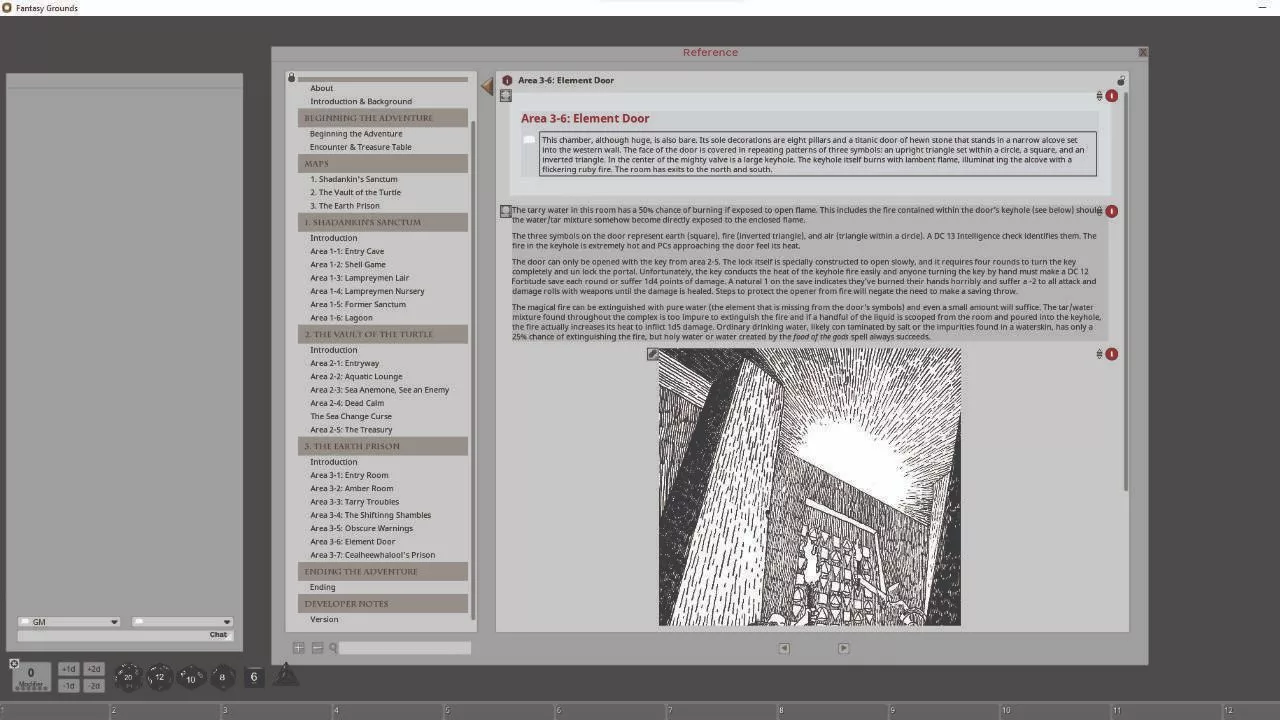
Task: Go to next reference page arrow
Action: 843,648
